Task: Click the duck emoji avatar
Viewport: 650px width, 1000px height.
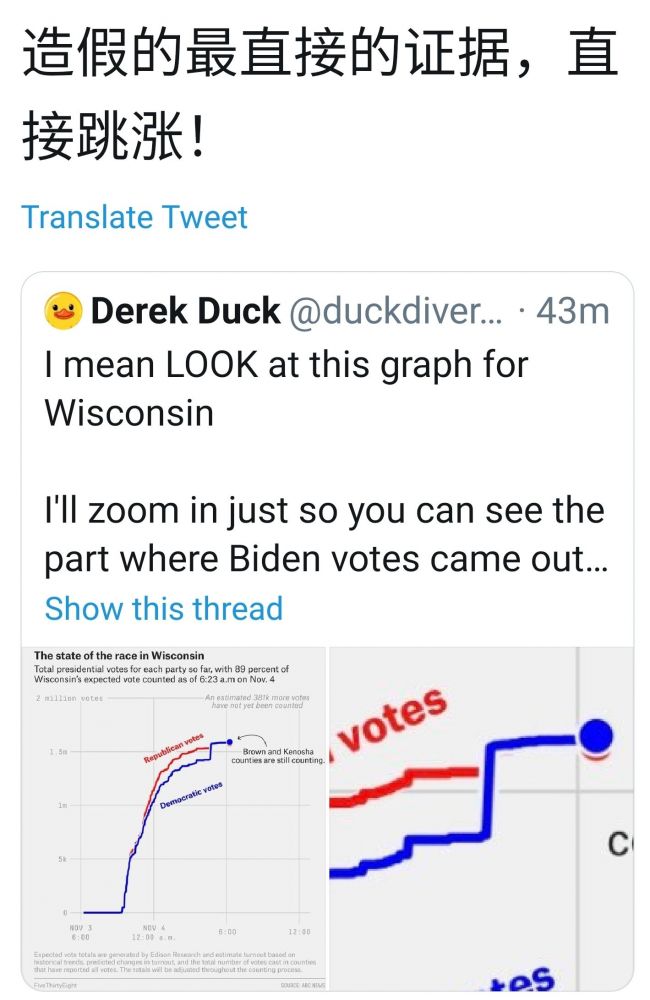Action: [x=62, y=311]
